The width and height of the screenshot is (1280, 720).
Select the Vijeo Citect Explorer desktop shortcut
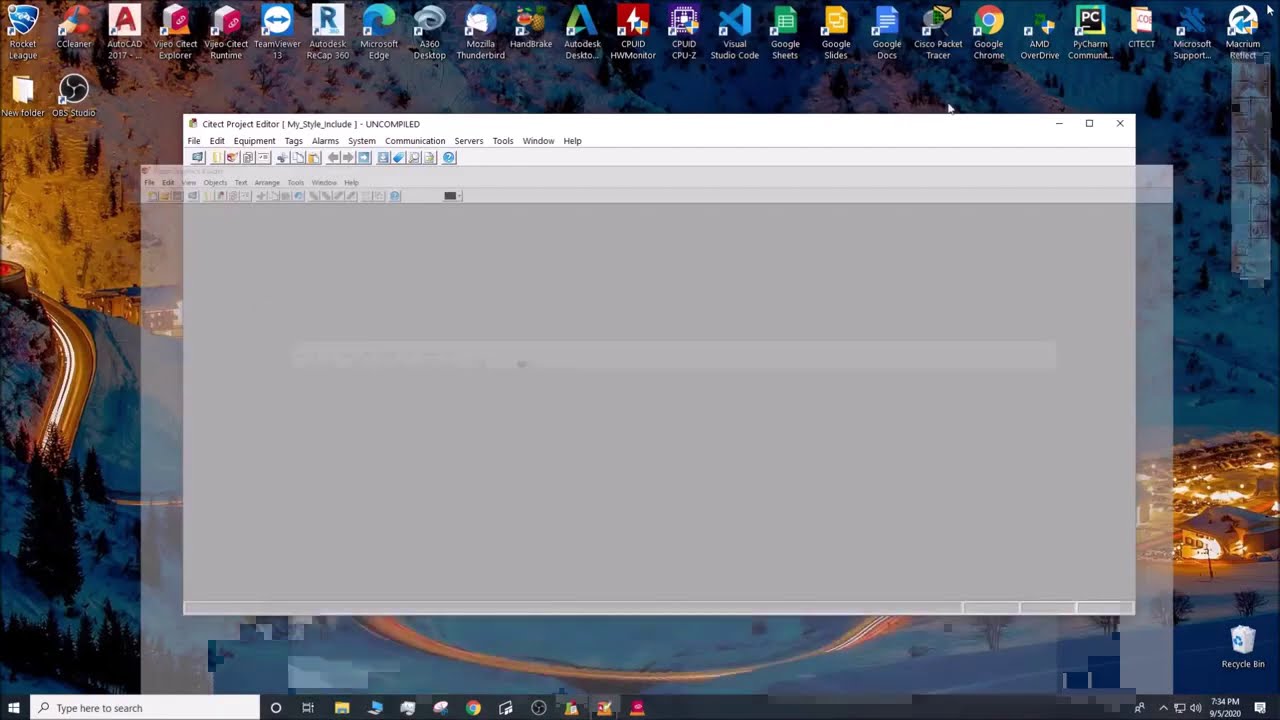pos(175,32)
